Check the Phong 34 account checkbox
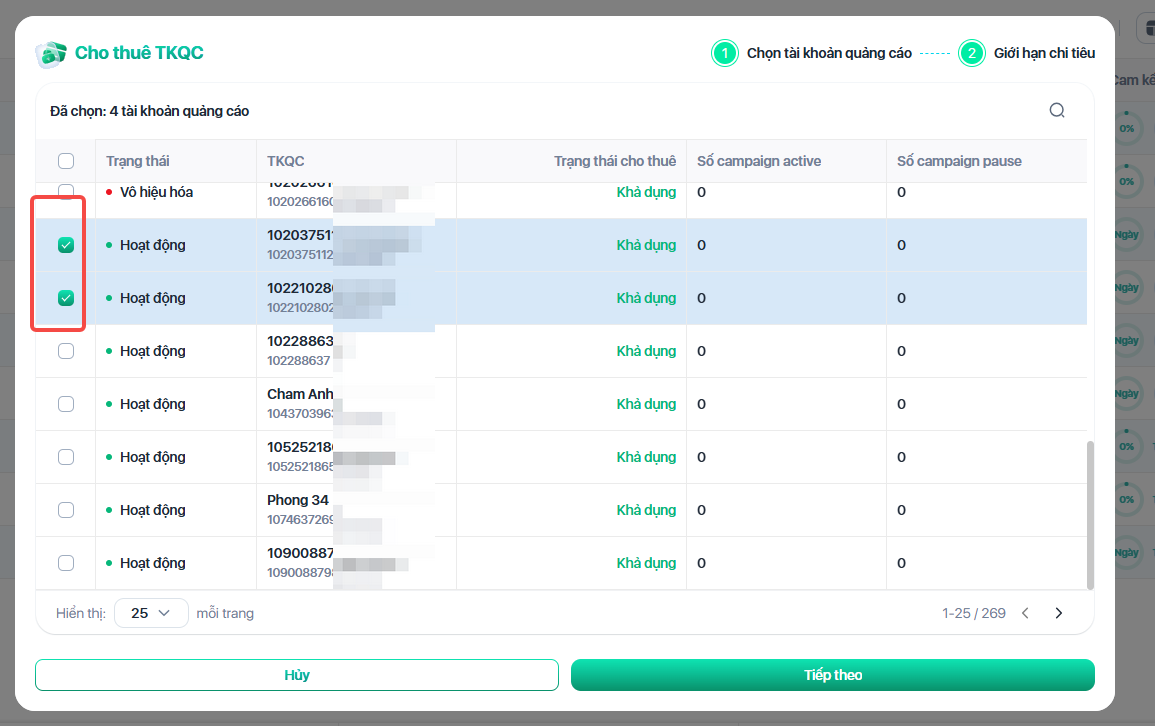 pos(66,510)
